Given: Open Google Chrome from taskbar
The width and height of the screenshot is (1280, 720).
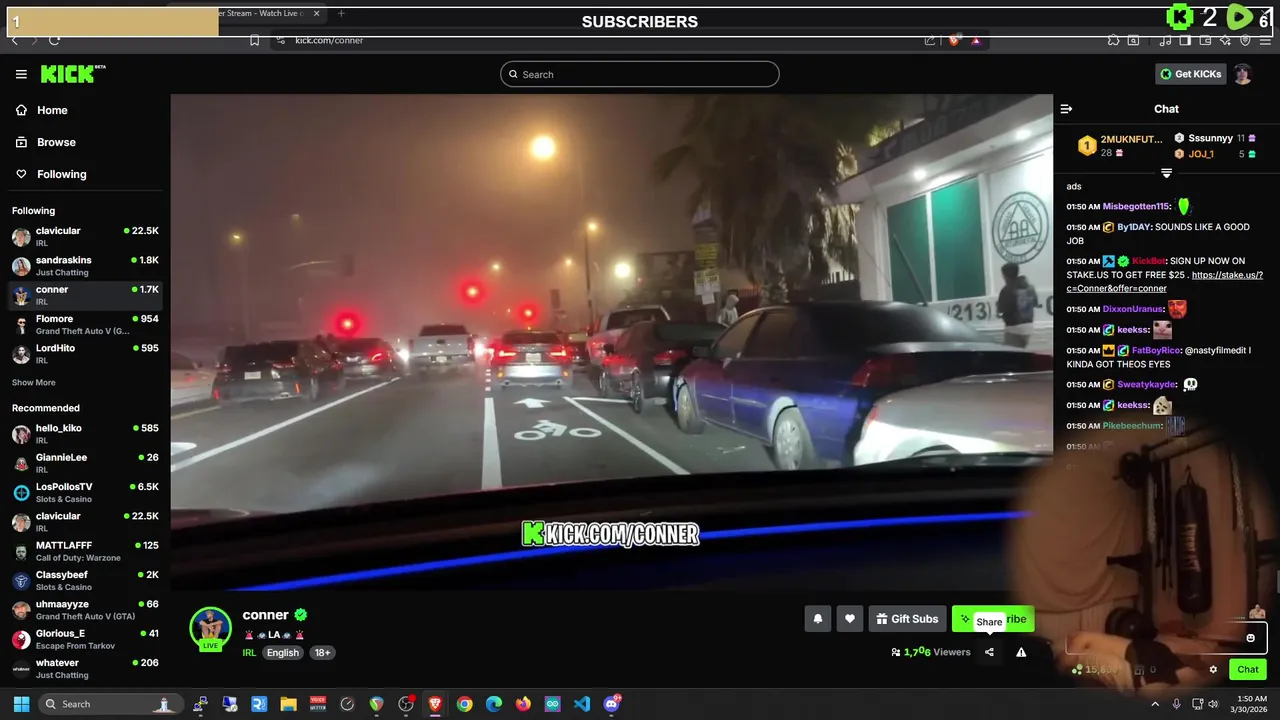Looking at the screenshot, I should pyautogui.click(x=464, y=704).
